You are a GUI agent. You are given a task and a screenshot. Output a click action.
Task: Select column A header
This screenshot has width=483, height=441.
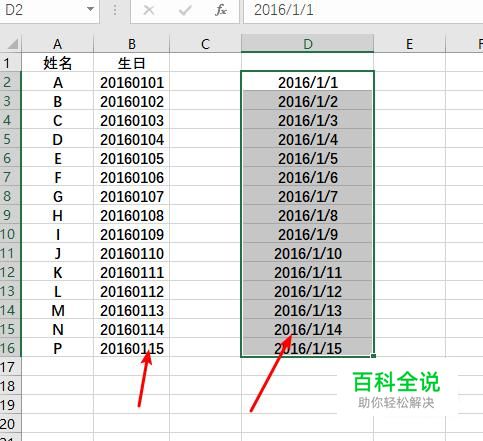pos(58,44)
